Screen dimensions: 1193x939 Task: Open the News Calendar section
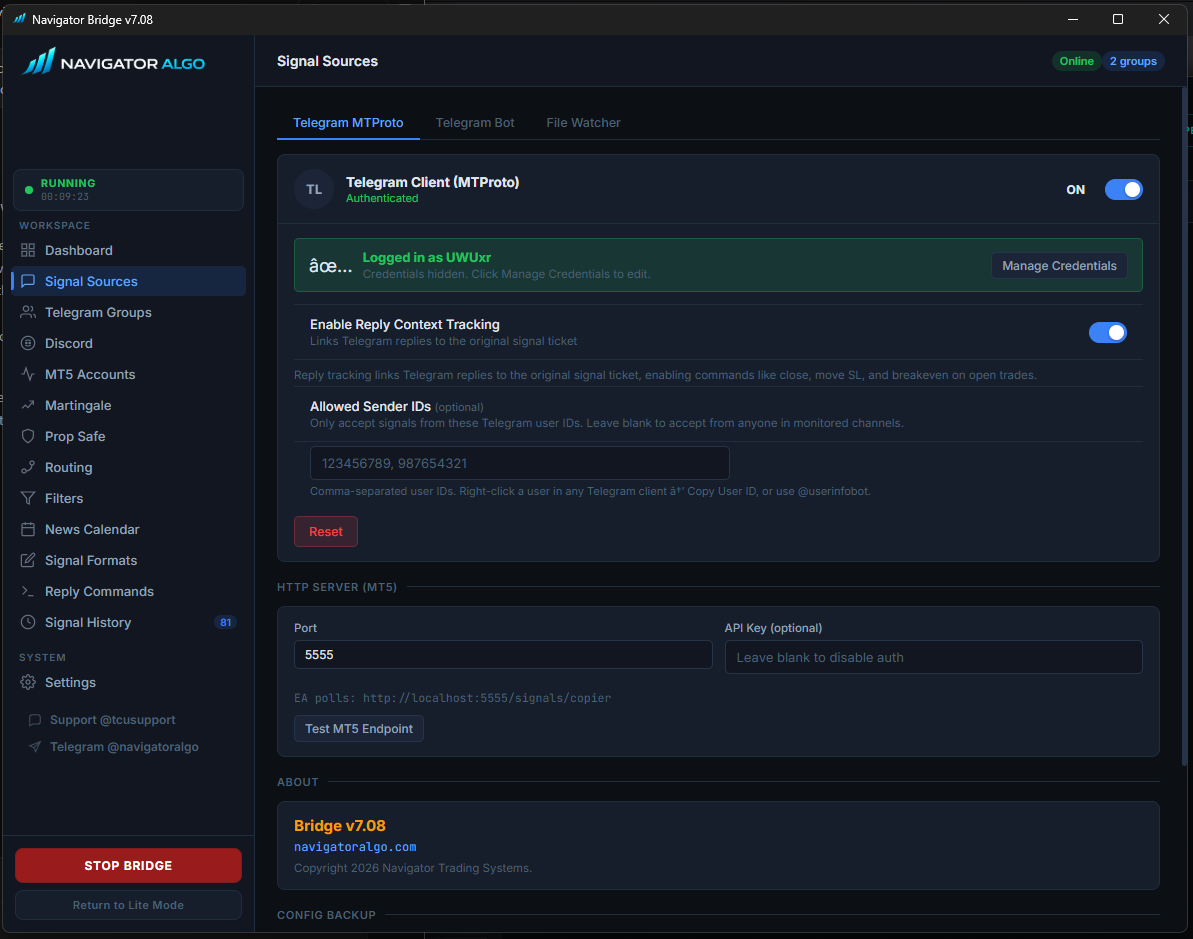[x=129, y=530]
